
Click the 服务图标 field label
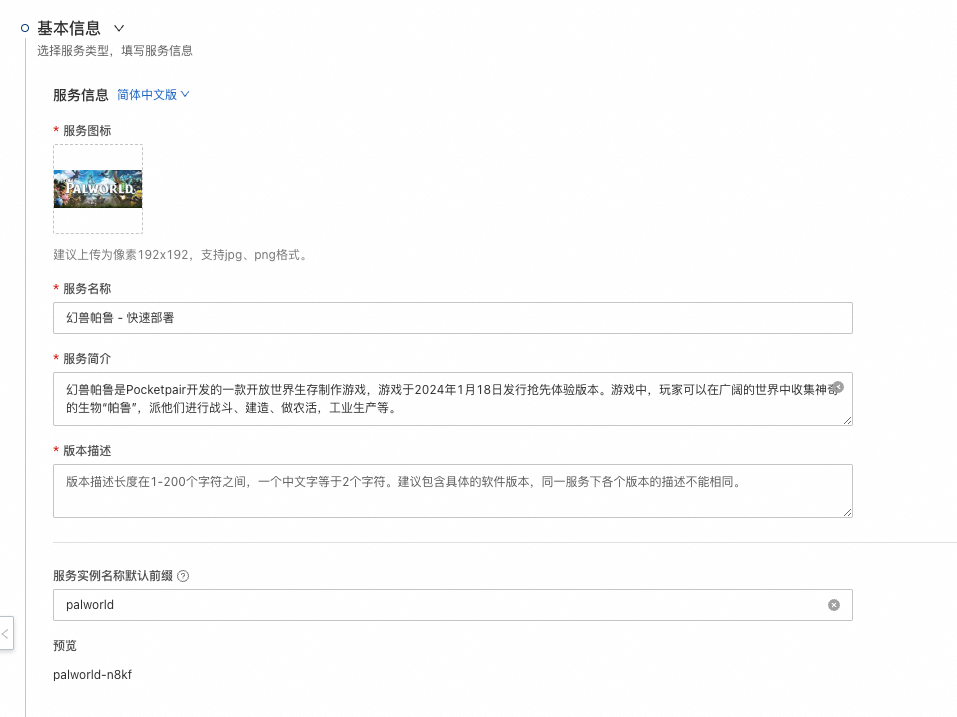pyautogui.click(x=87, y=131)
